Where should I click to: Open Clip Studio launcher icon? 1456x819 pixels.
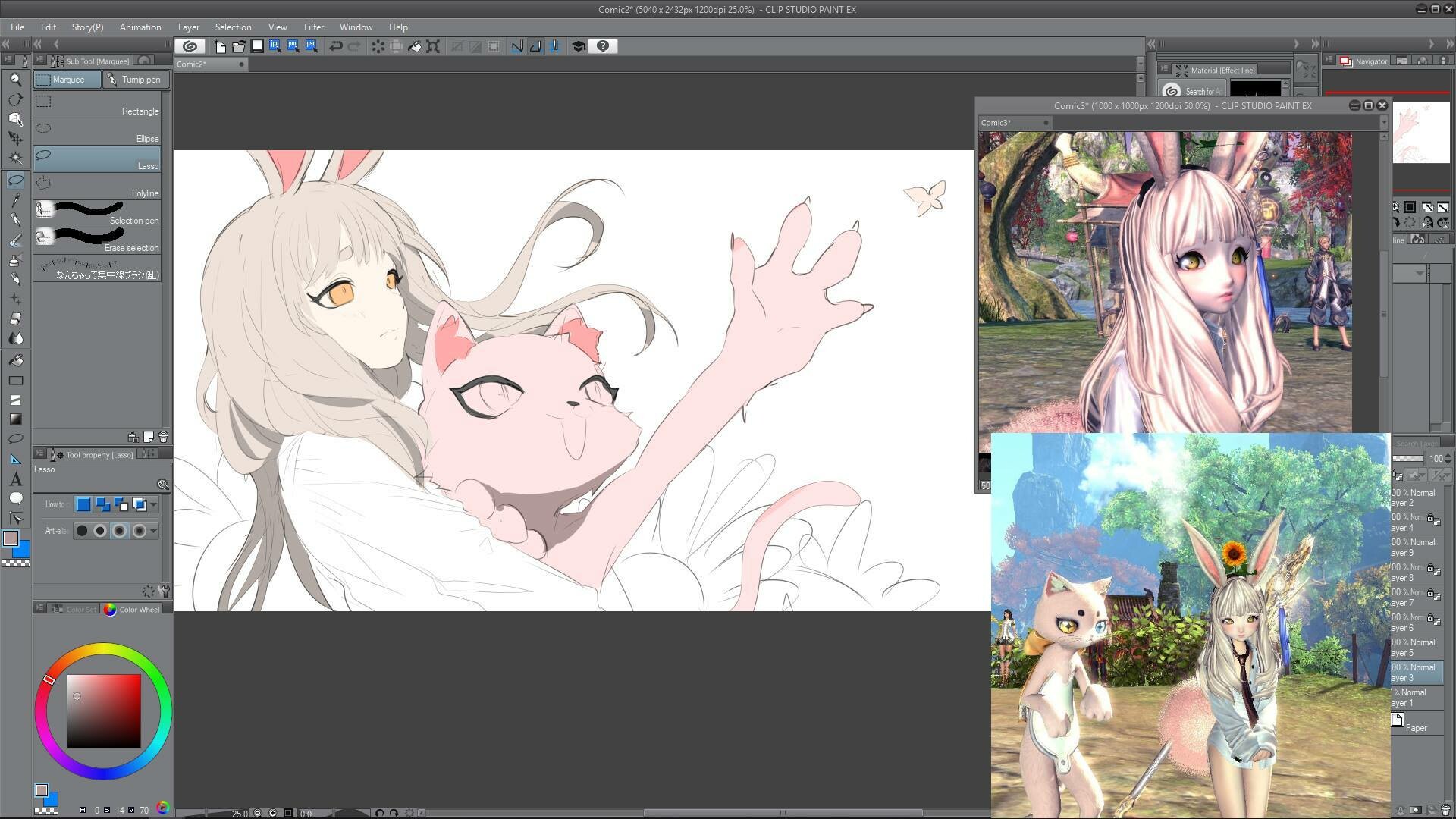point(190,46)
